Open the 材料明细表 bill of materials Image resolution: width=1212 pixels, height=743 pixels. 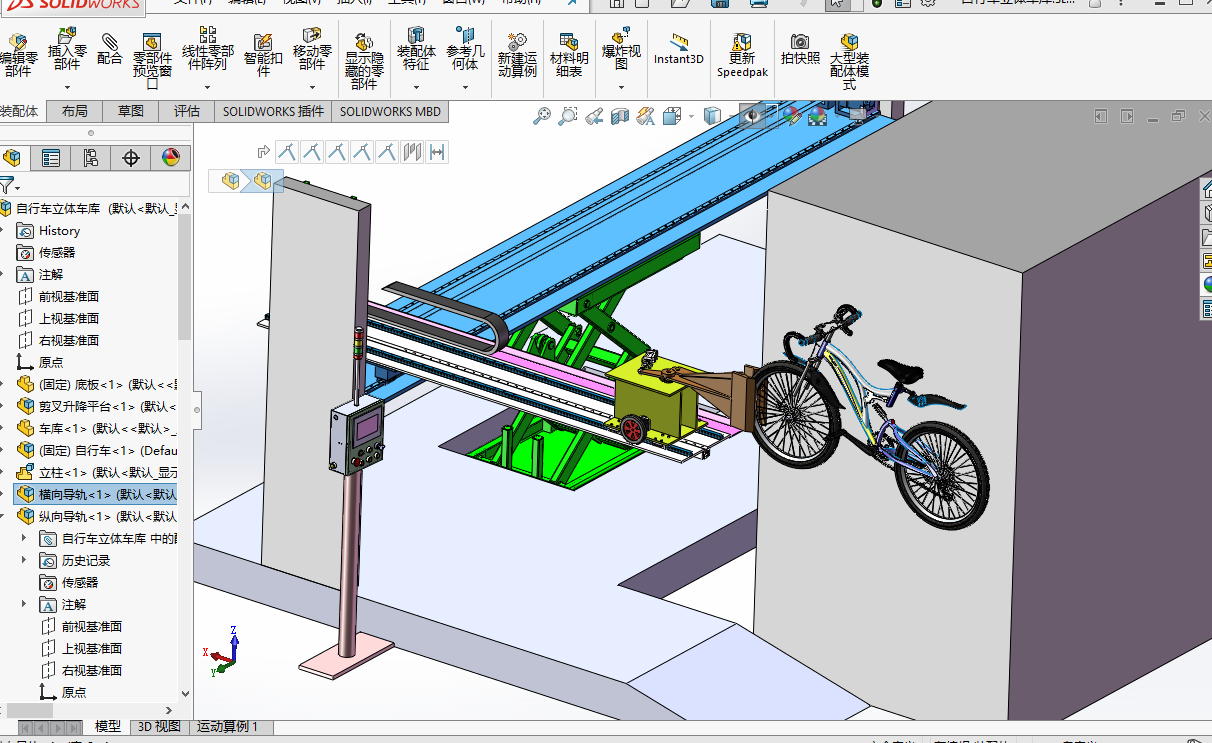(569, 55)
